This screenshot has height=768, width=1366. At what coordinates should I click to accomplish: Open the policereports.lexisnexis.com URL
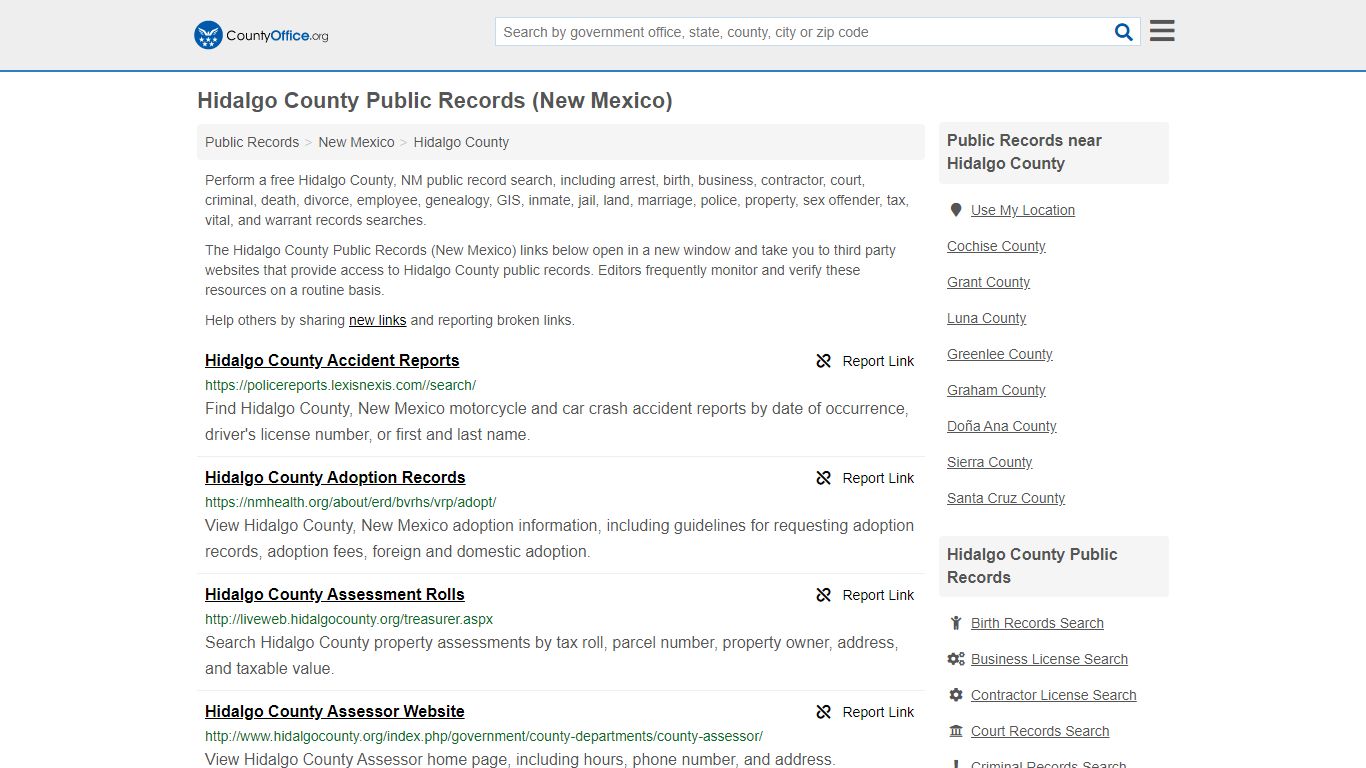point(340,385)
